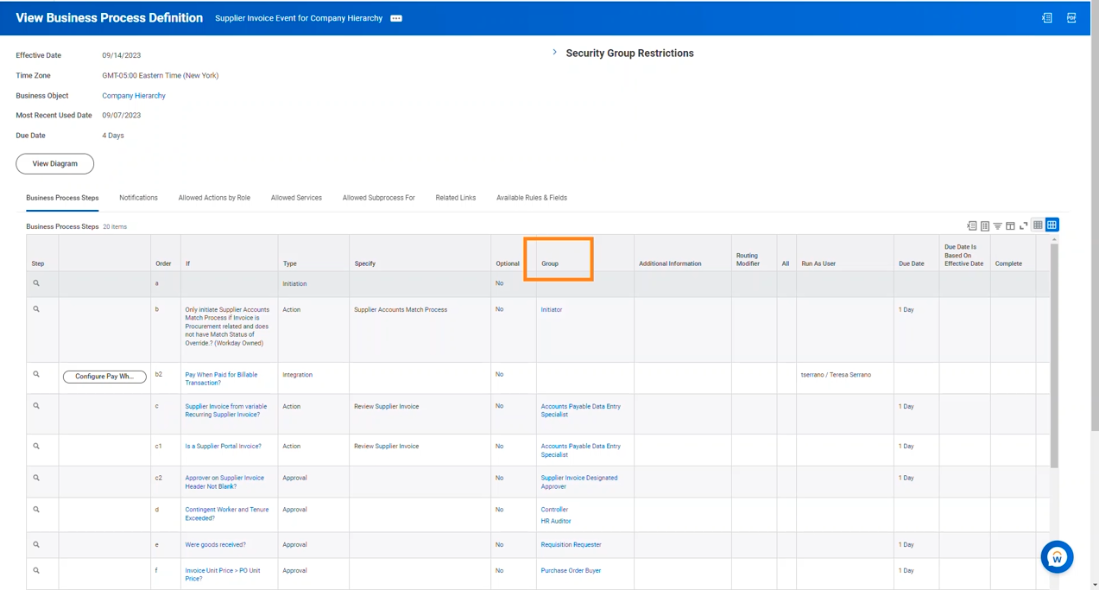Click the View Diagram button
Viewport: 1102px width, 593px height.
click(55, 164)
